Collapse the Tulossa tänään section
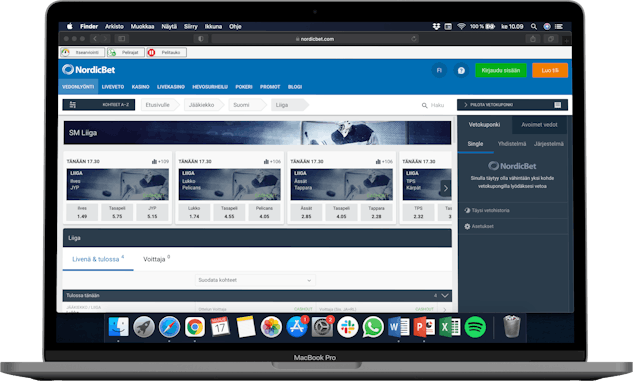Viewport: 633px width, 381px height. pyautogui.click(x=445, y=296)
